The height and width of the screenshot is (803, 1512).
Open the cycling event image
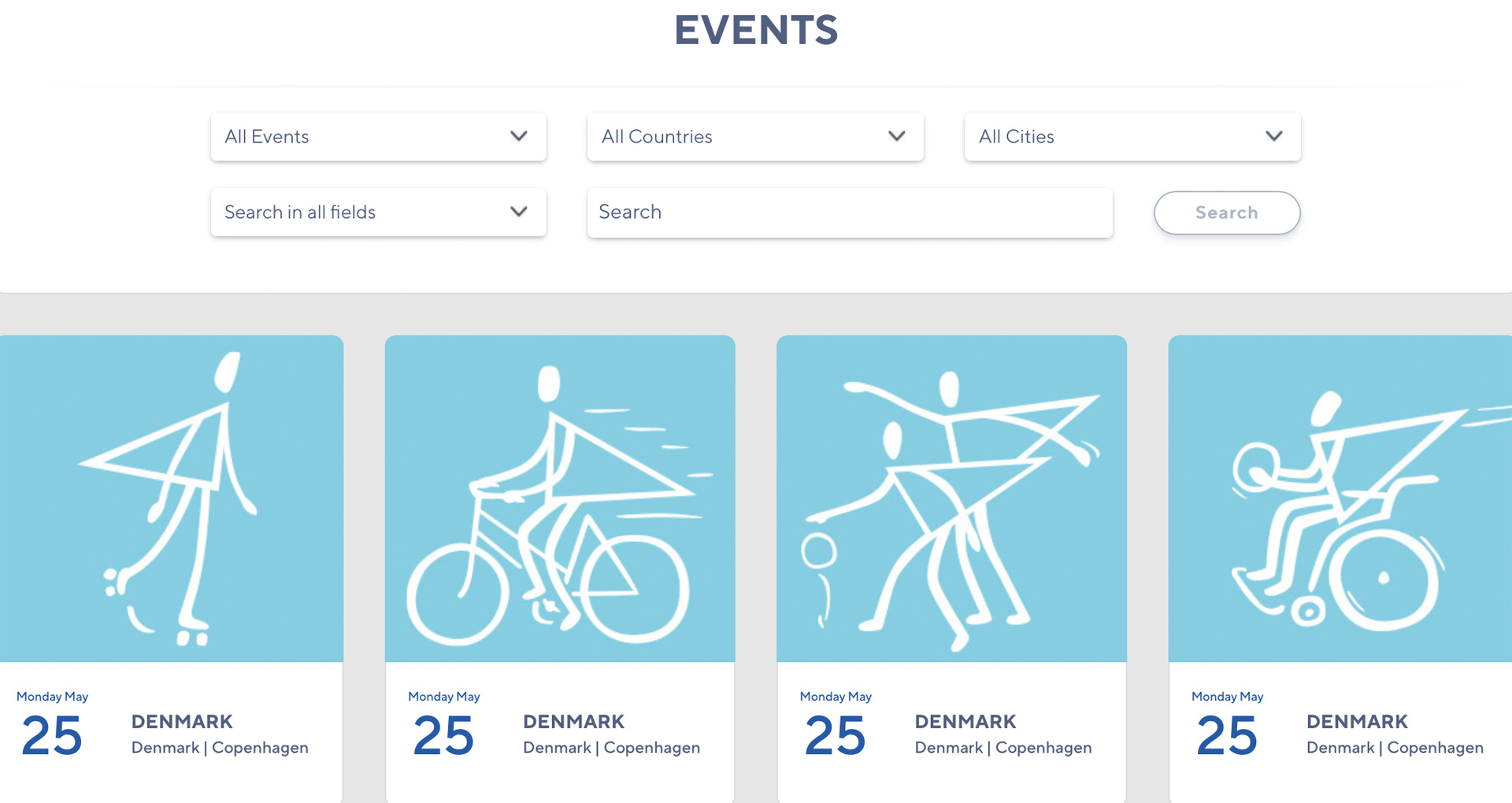(x=560, y=498)
